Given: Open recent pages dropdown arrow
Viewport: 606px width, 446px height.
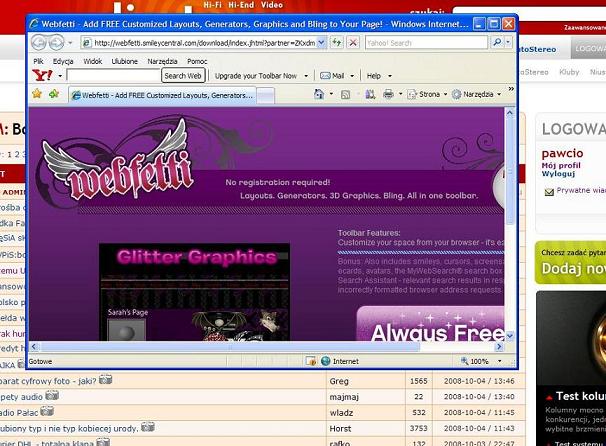Looking at the screenshot, I should point(70,43).
